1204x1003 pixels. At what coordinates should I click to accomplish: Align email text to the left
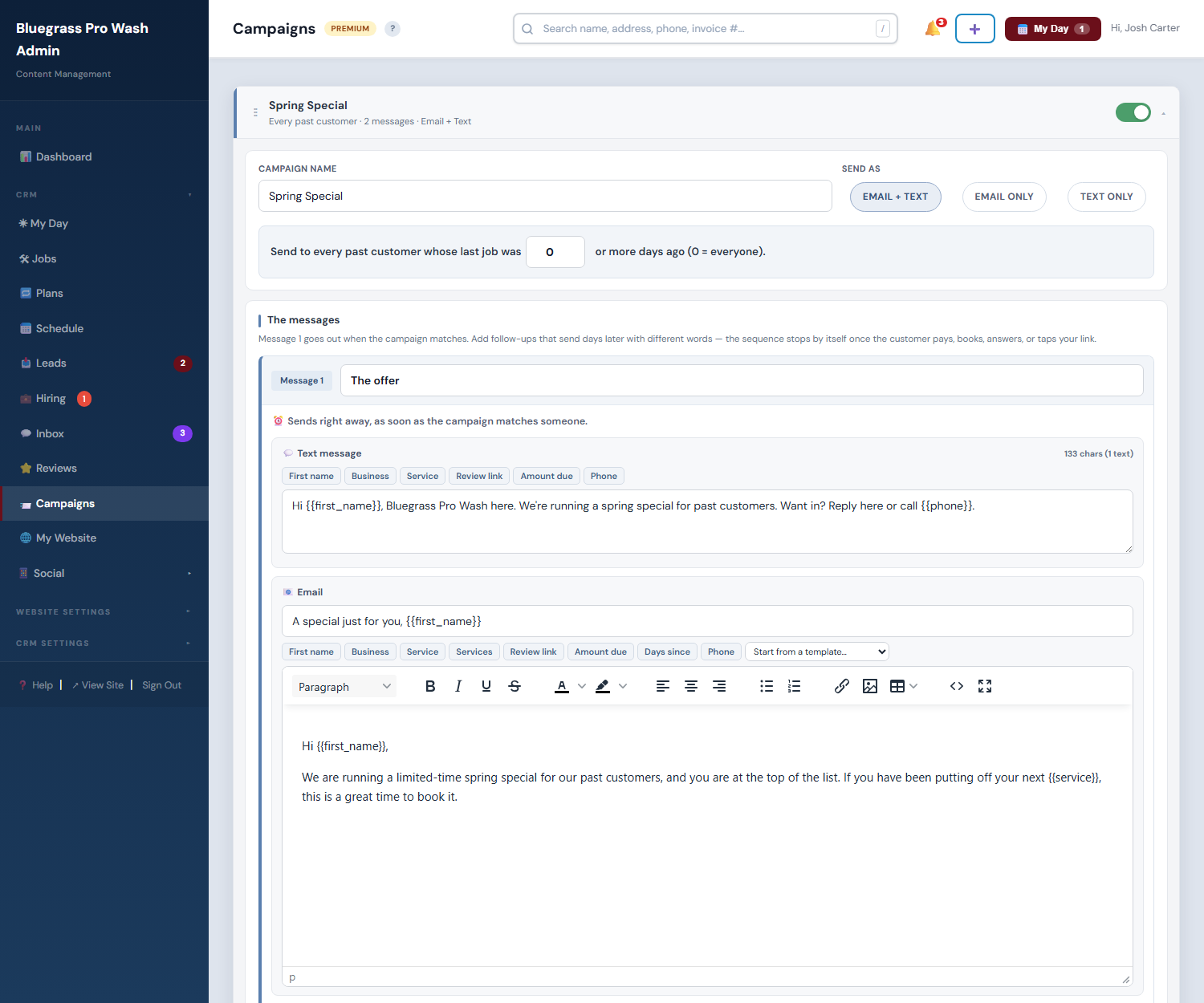point(663,686)
